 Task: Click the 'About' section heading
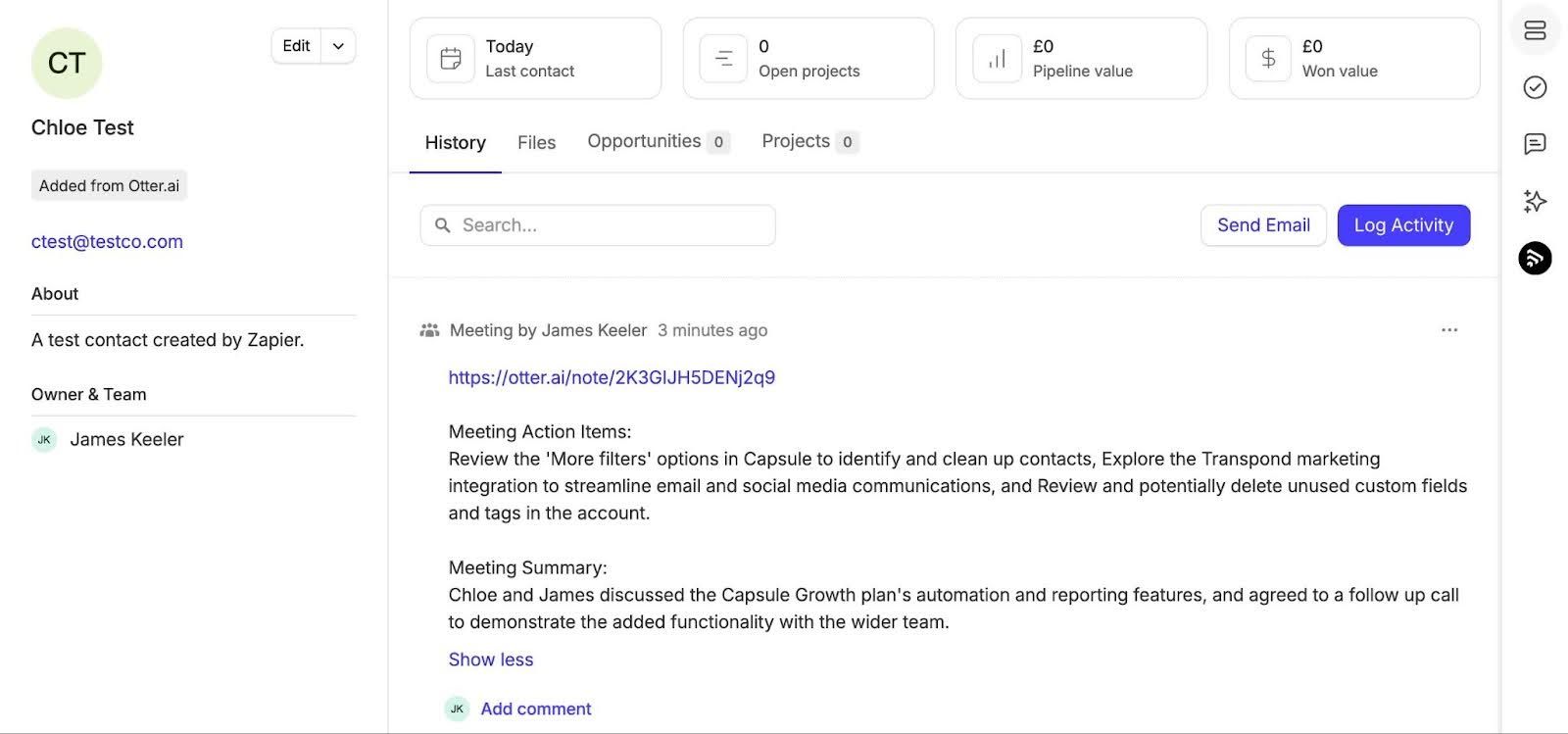55,293
